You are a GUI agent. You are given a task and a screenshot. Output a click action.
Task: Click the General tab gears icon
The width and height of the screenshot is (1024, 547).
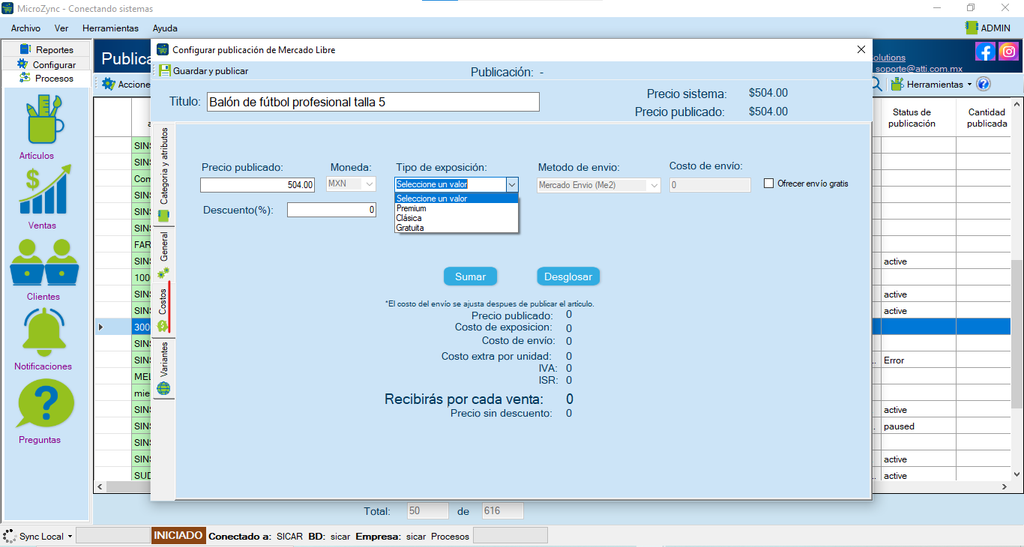tap(163, 273)
